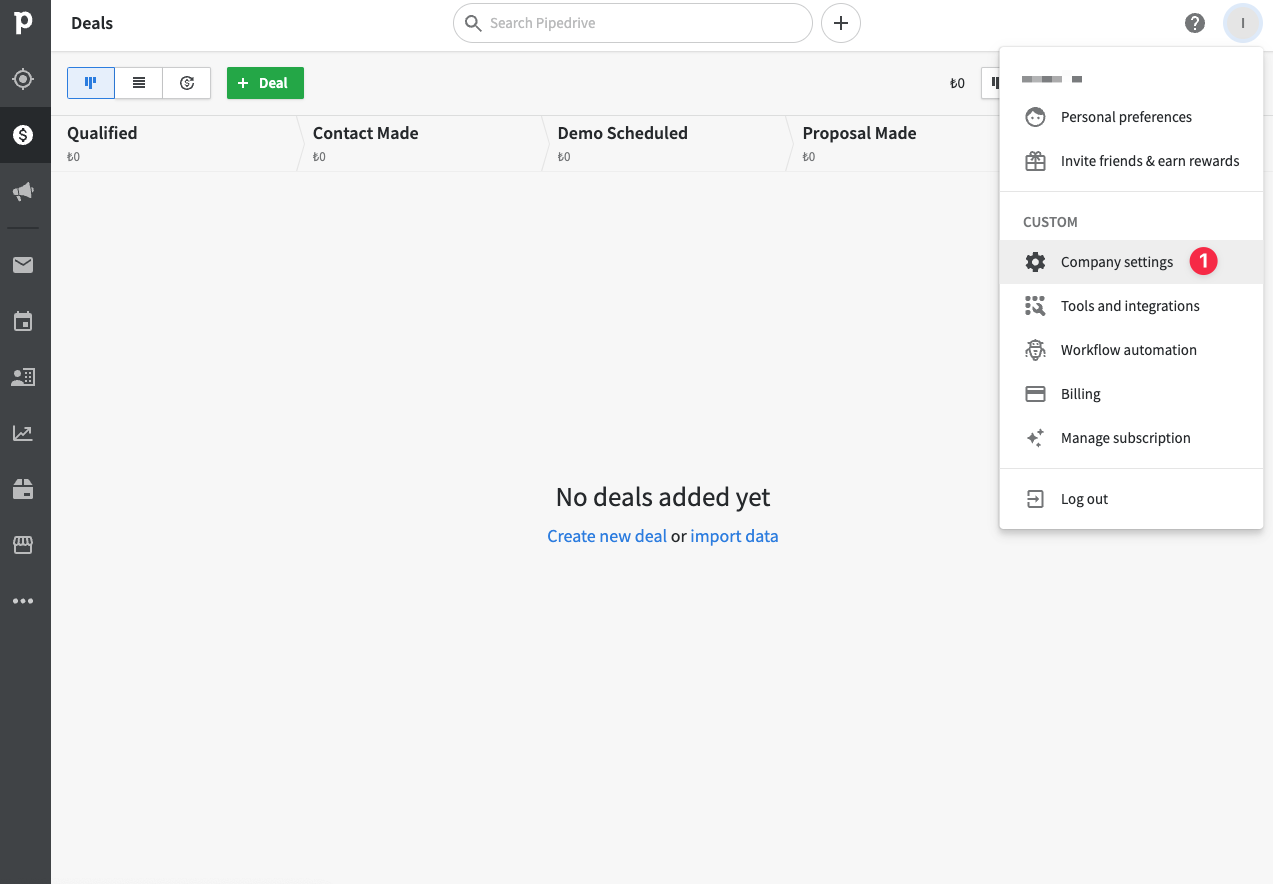Follow the import data link
Screen dimensions: 1273x884
tap(734, 536)
